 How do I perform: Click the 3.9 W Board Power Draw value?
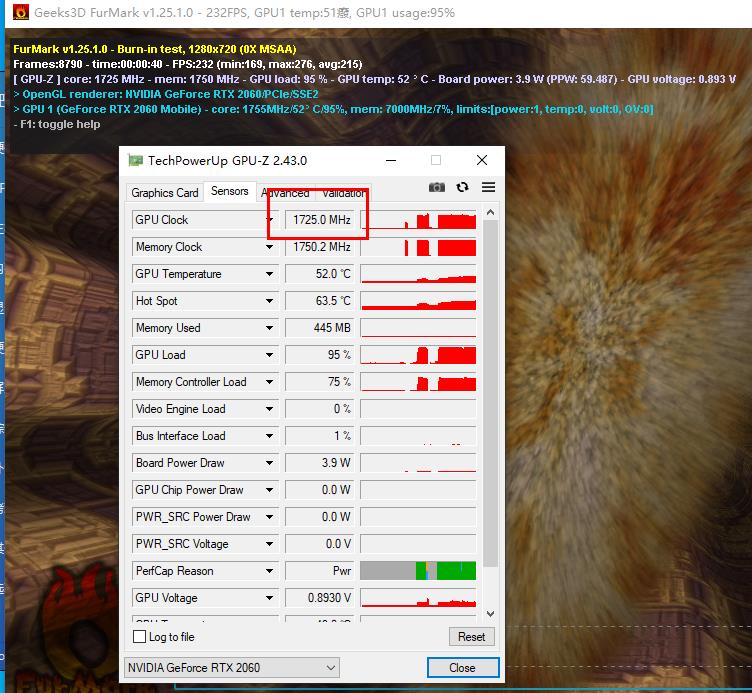(319, 463)
